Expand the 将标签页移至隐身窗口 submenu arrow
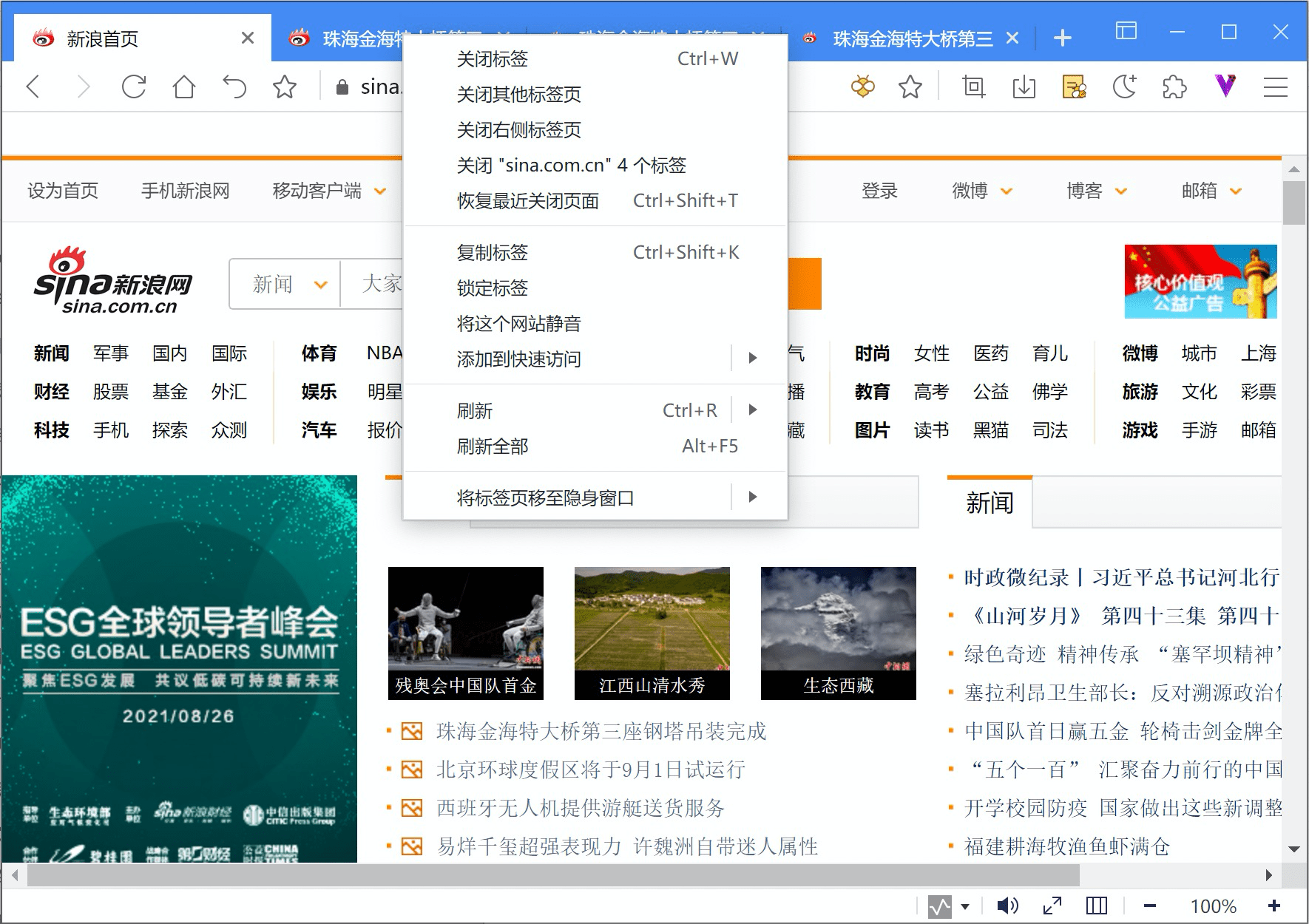This screenshot has height=924, width=1309. tap(753, 497)
